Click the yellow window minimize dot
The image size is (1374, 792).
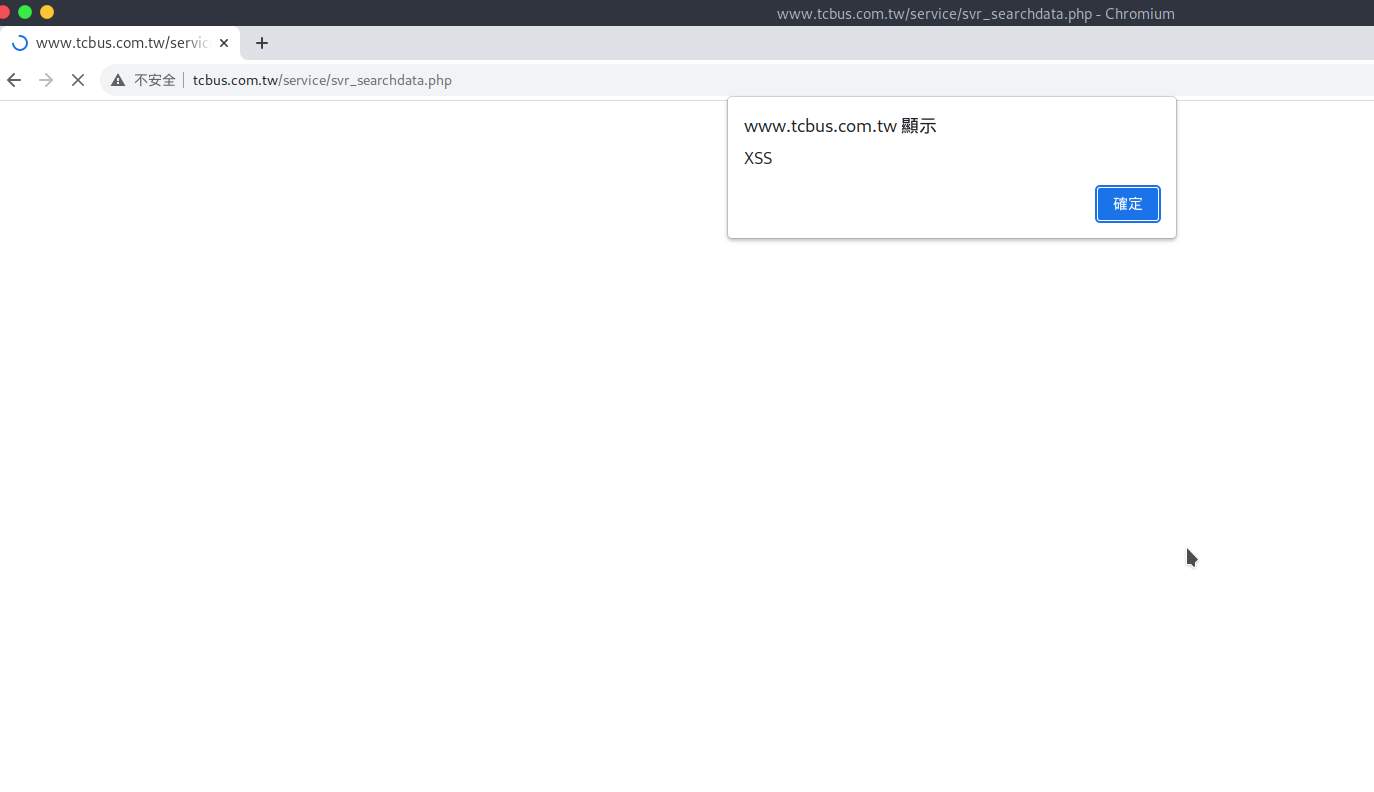point(47,12)
